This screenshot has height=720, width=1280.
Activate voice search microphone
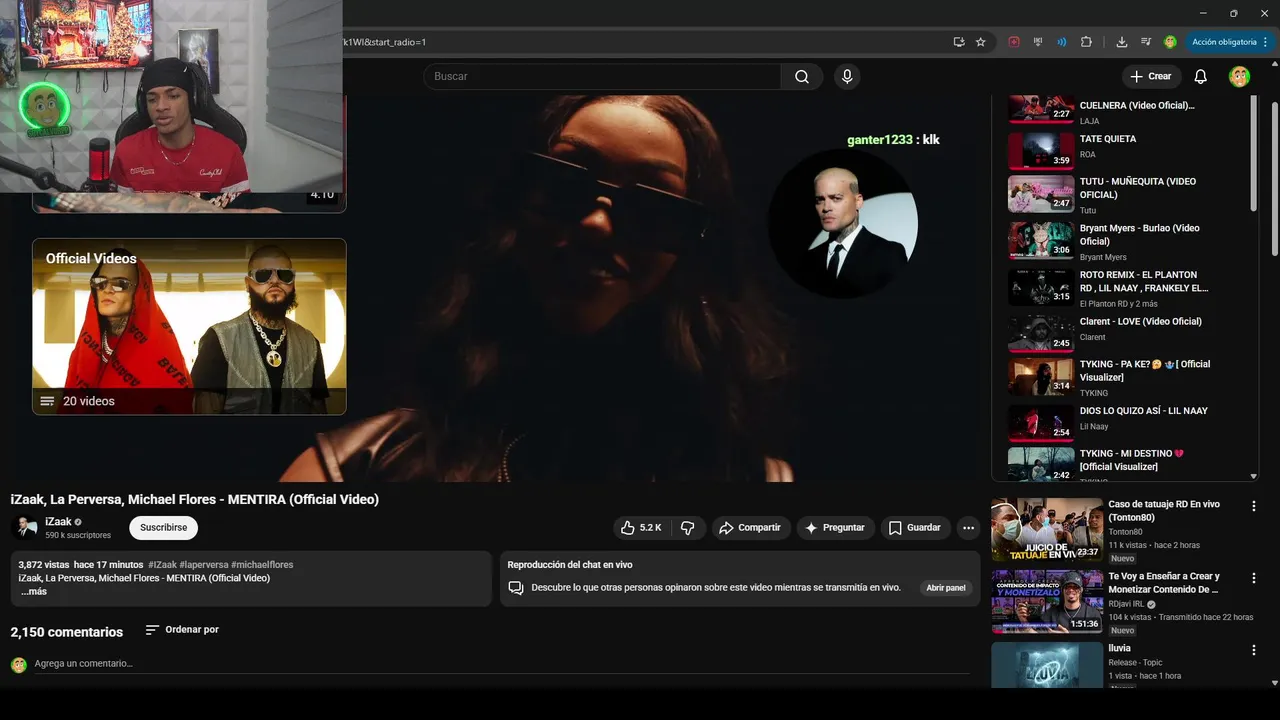pyautogui.click(x=847, y=77)
